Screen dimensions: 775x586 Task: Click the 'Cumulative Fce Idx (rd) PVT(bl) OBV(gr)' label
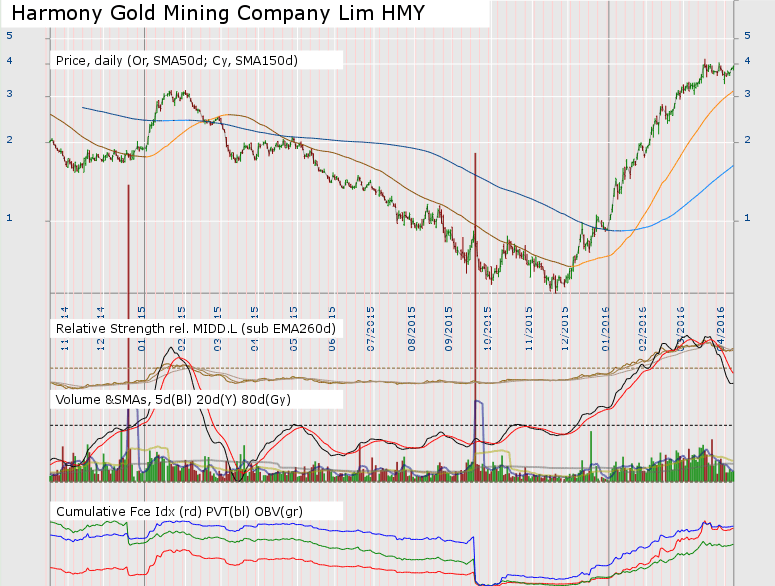click(179, 511)
